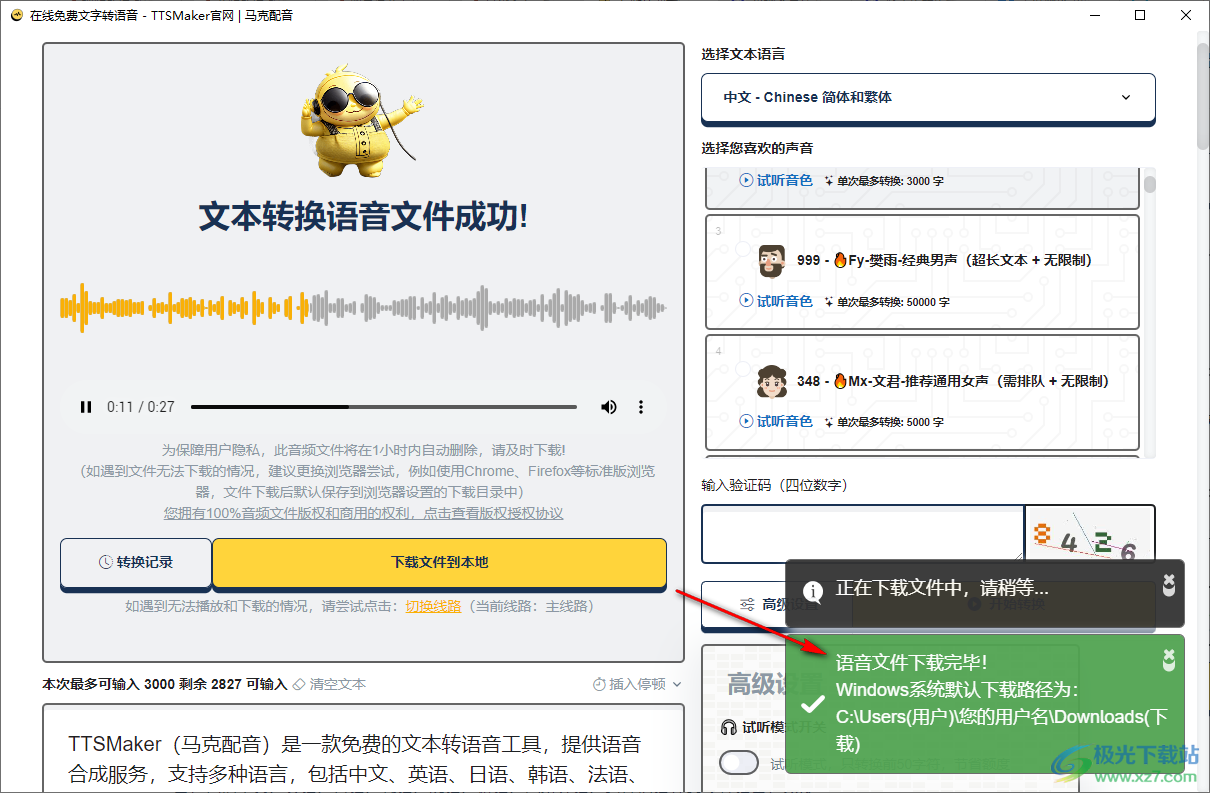1210x793 pixels.
Task: Mute the audio player speaker icon
Action: pyautogui.click(x=608, y=406)
